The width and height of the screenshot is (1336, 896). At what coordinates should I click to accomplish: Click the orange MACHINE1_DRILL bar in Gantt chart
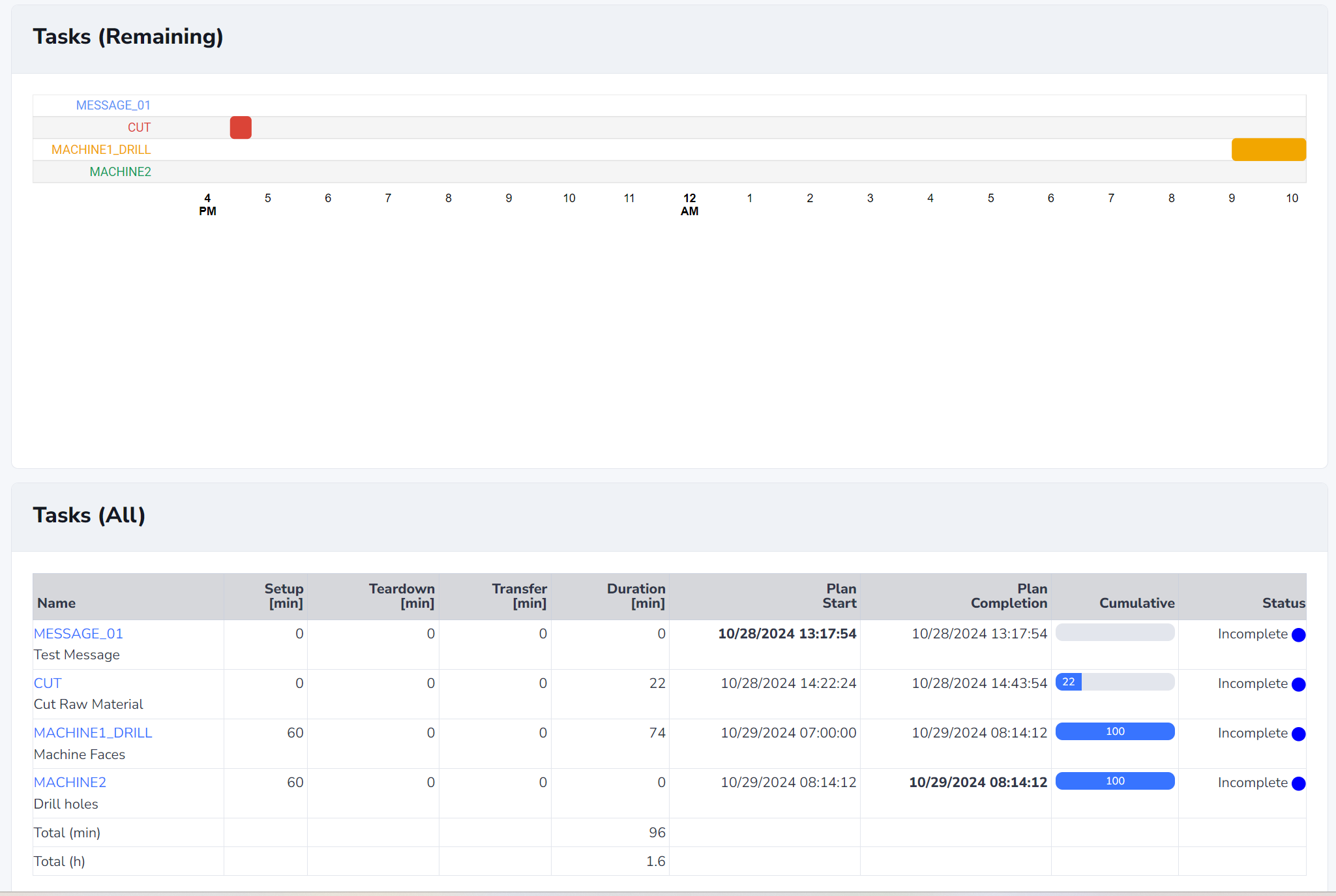pyautogui.click(x=1268, y=149)
